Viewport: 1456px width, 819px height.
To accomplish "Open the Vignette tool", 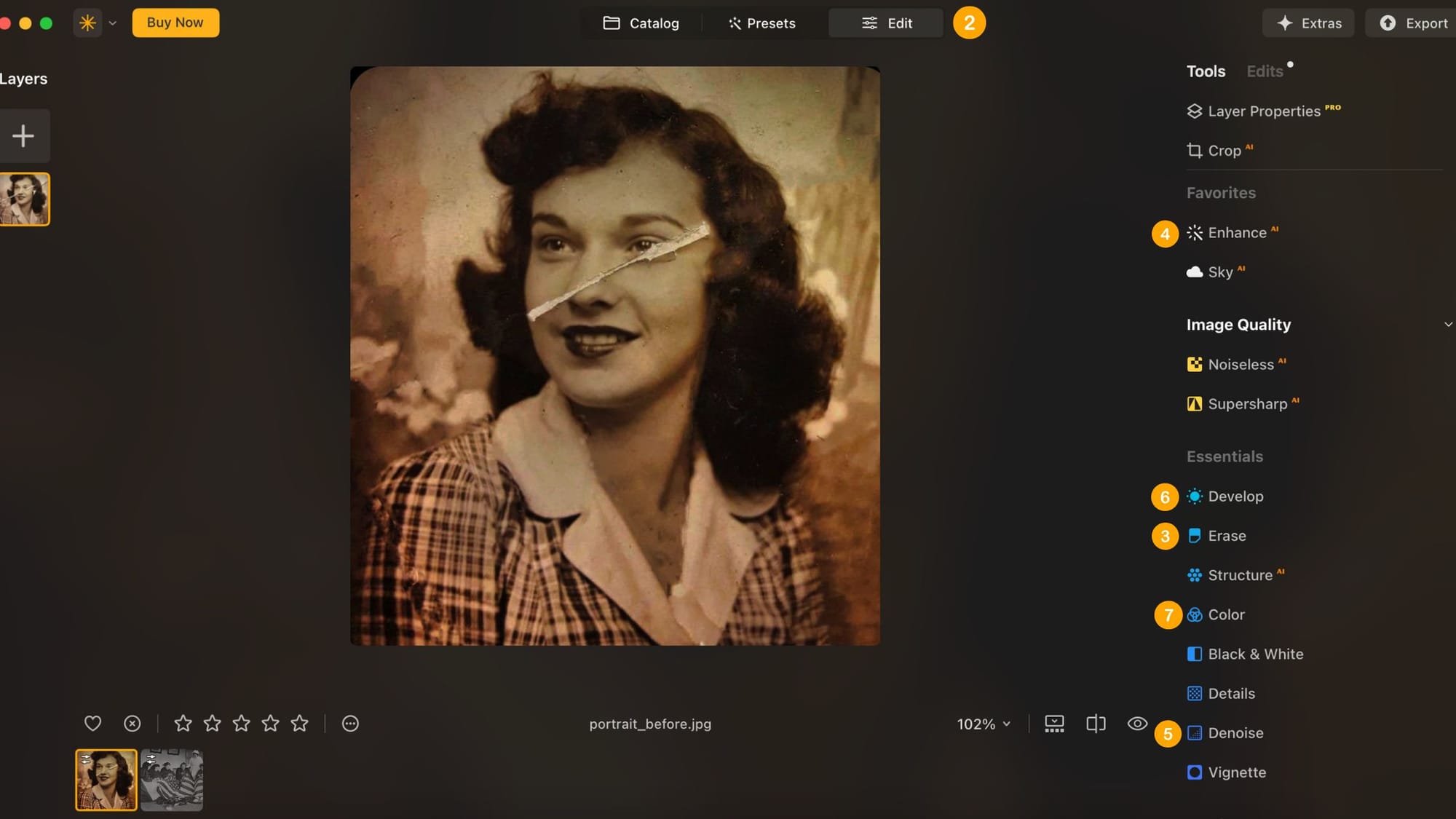I will tap(1236, 772).
